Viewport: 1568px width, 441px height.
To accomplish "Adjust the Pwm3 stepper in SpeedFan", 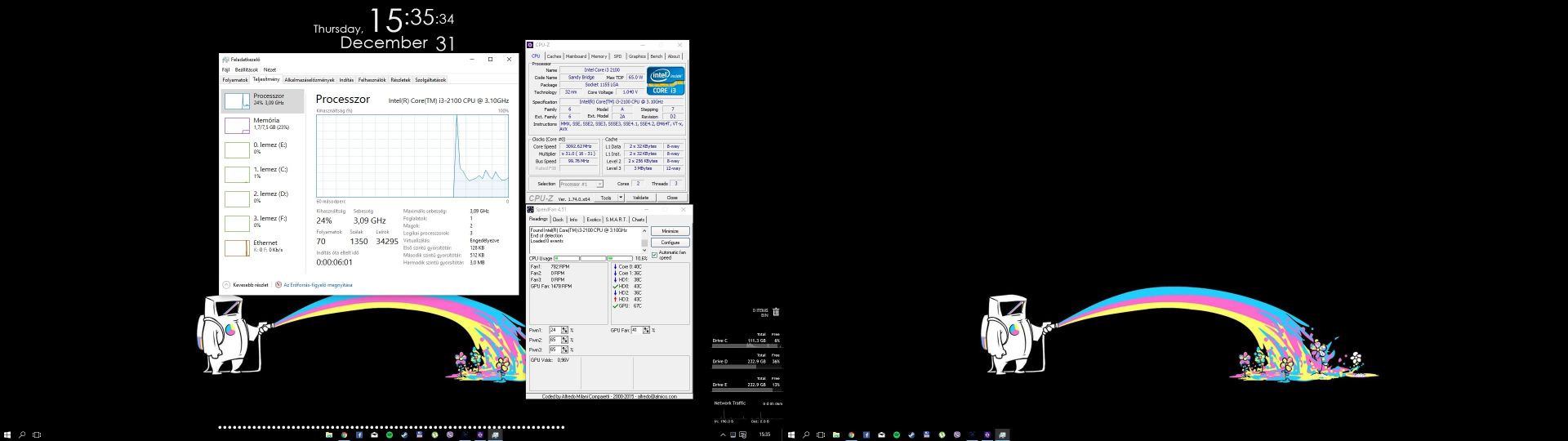I will [565, 350].
